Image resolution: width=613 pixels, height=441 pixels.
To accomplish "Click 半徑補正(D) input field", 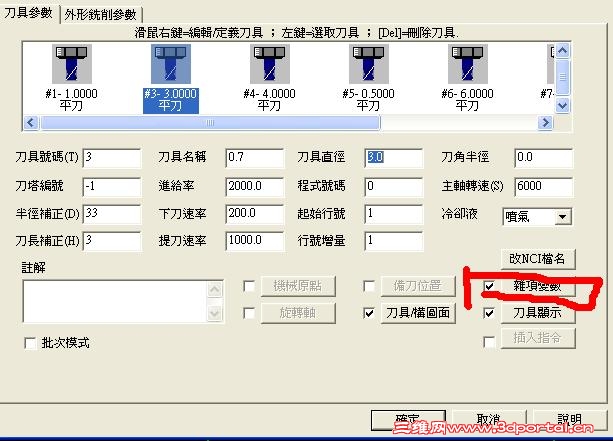I will point(112,214).
